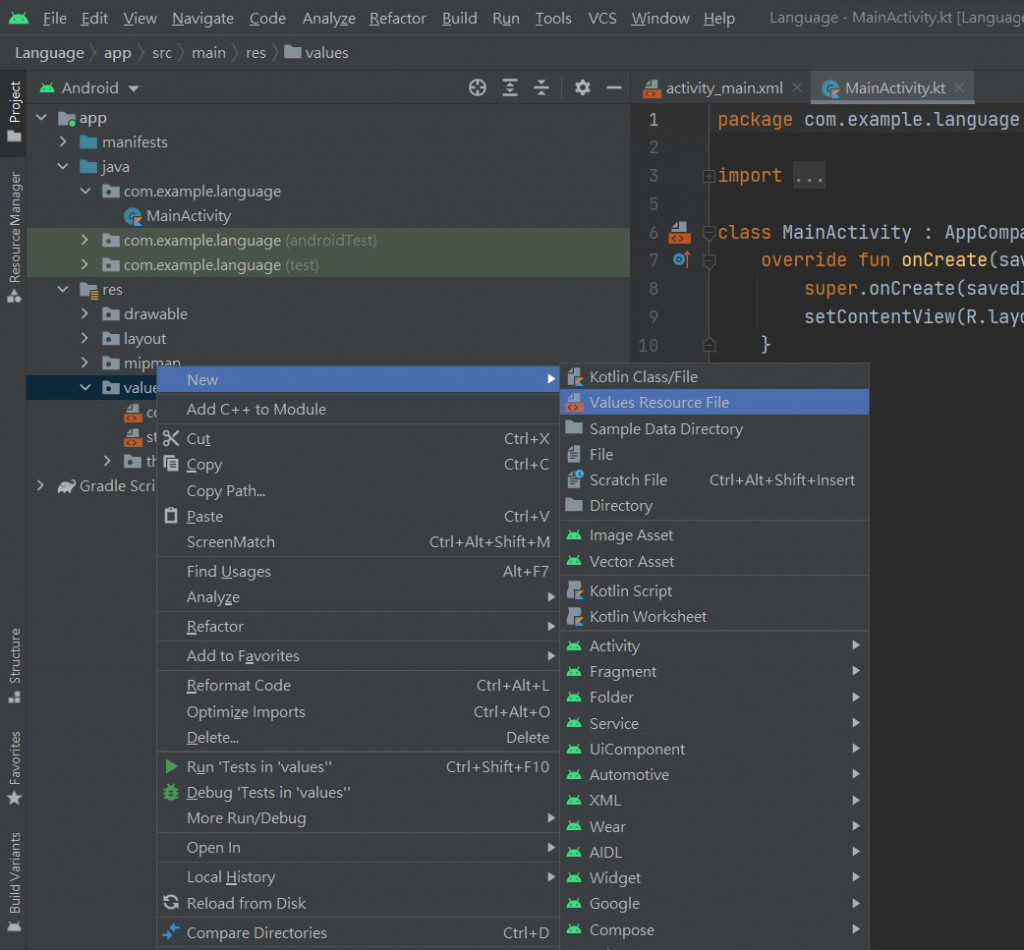This screenshot has height=950, width=1024.
Task: Click Delete... in context menu
Action: click(358, 737)
